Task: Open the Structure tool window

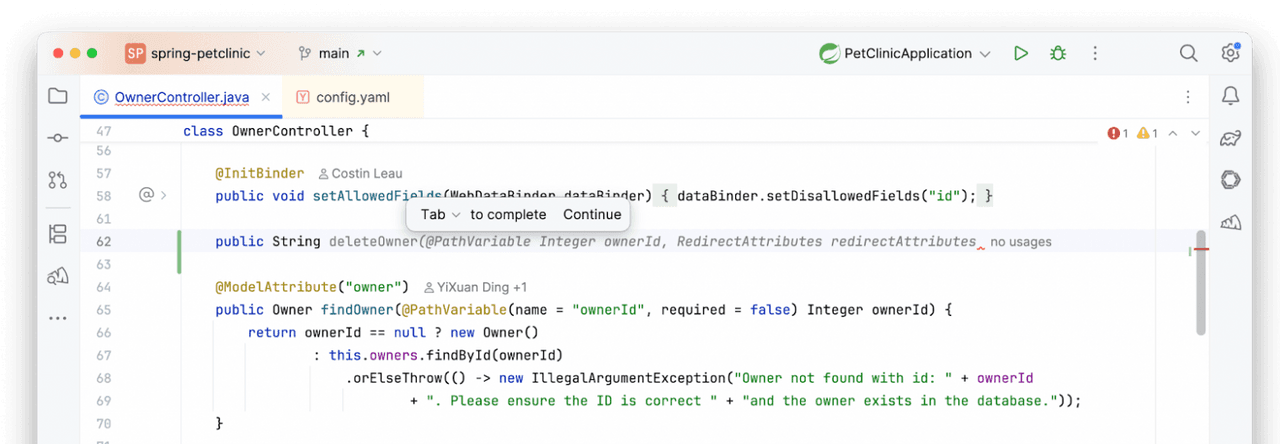Action: coord(57,234)
